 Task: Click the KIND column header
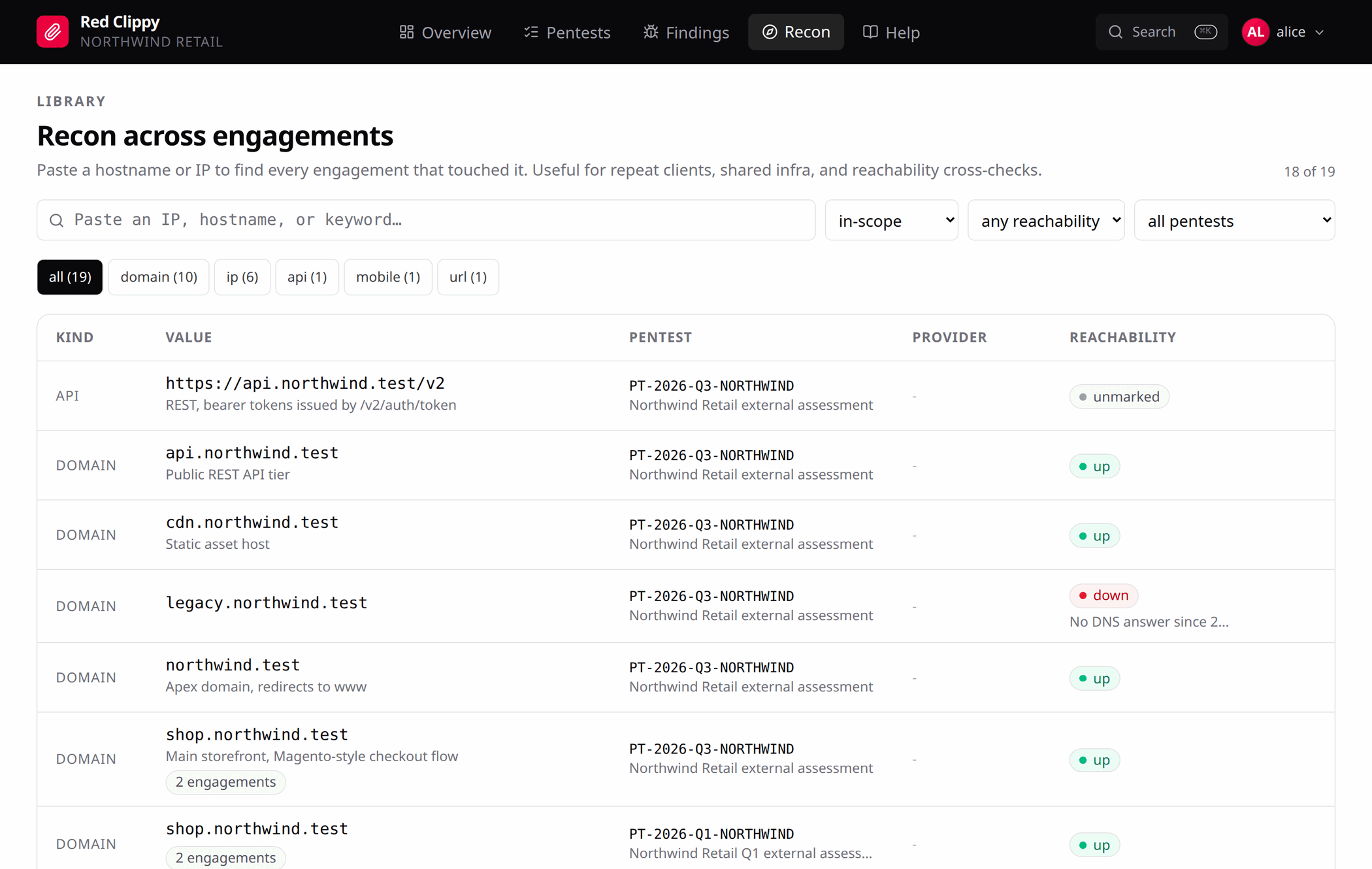click(x=74, y=338)
